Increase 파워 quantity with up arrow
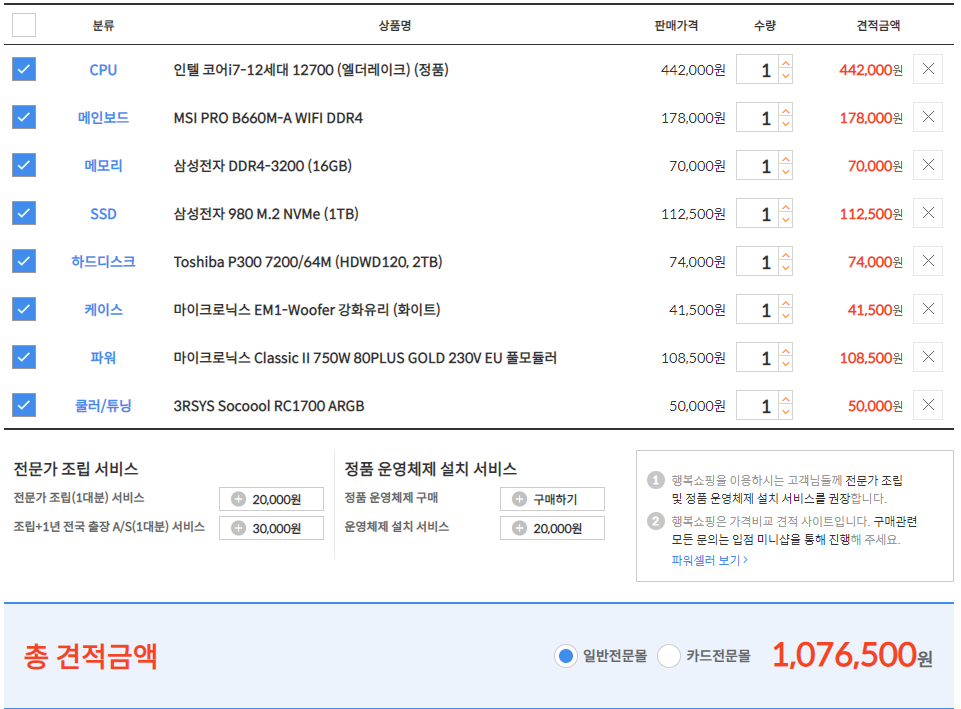The width and height of the screenshot is (961, 709). pos(786,351)
